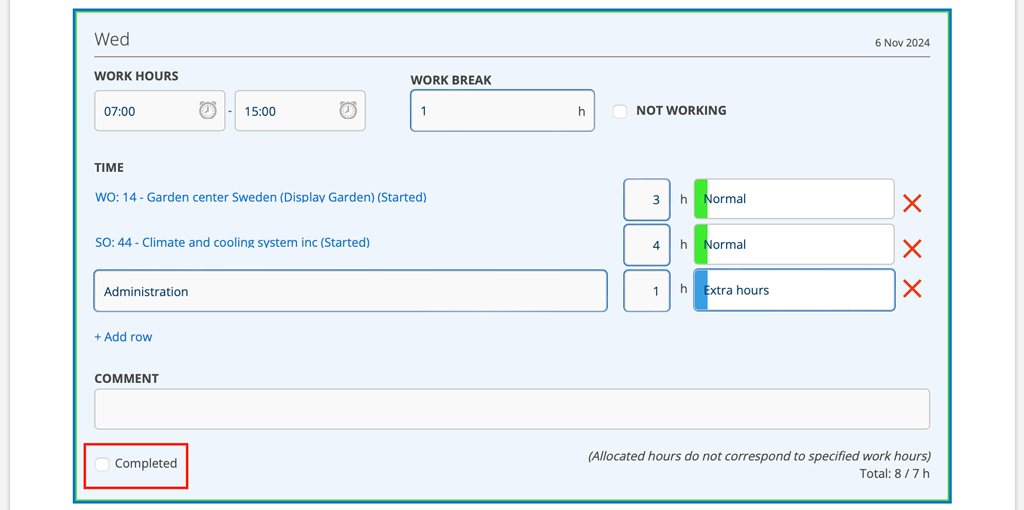Click the work start time field 07:00

coord(145,111)
